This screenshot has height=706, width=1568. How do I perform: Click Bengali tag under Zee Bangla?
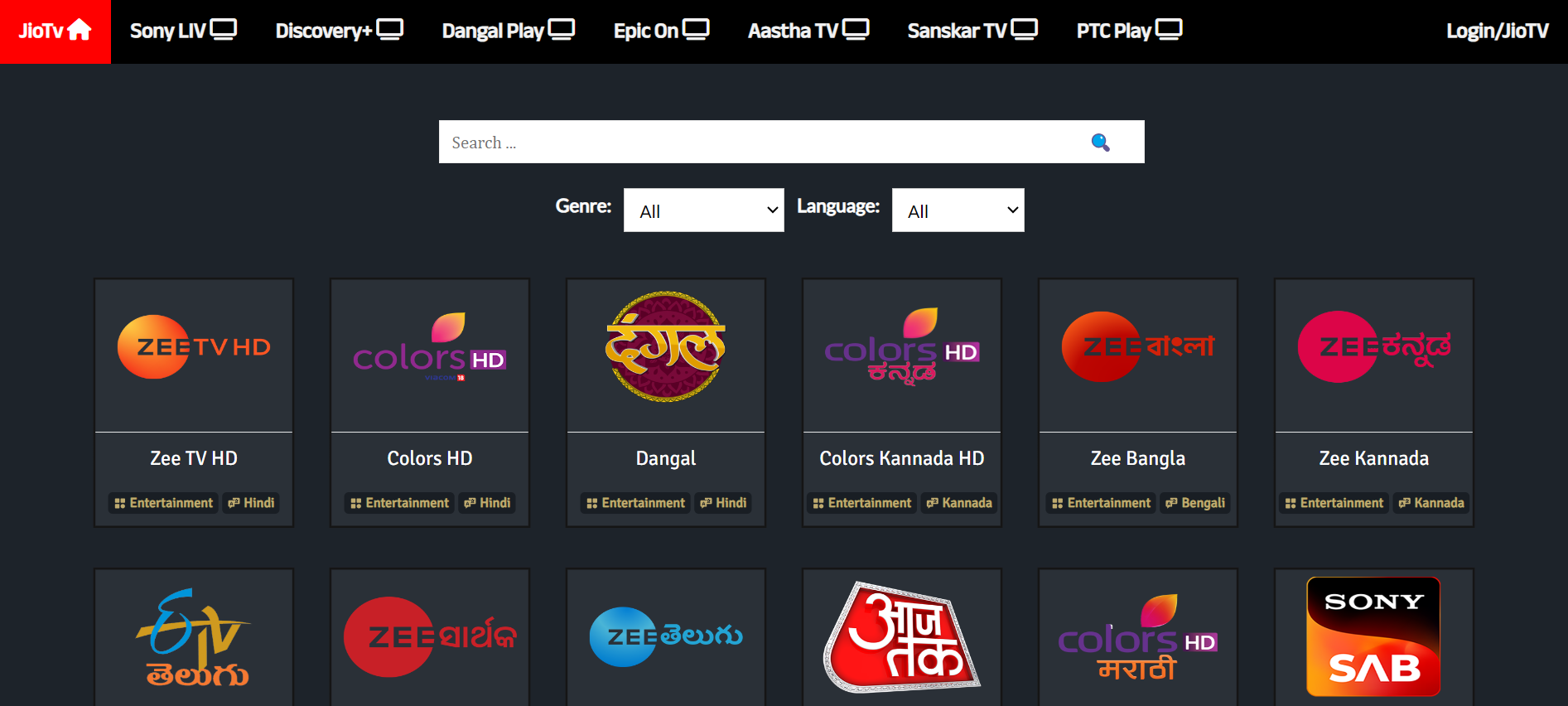1195,503
